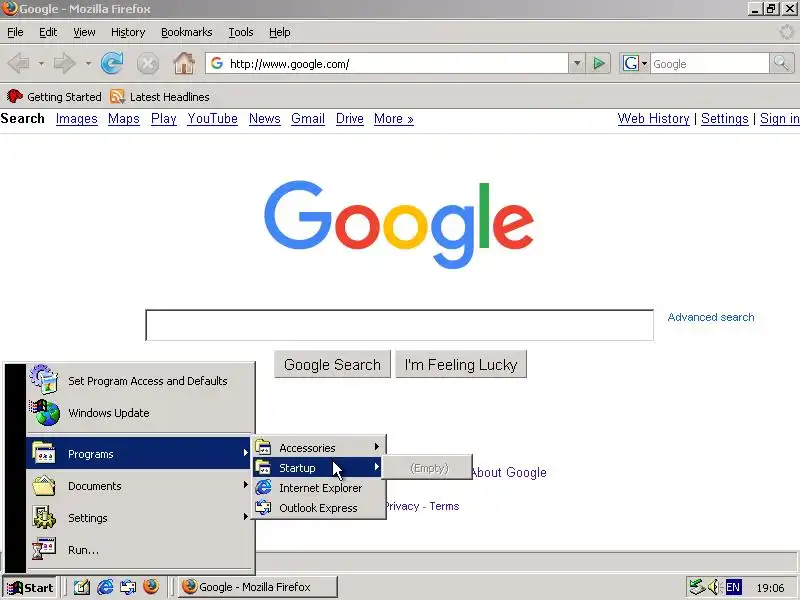Expand the Programs menu entry
The width and height of the screenshot is (800, 600).
coord(139,453)
